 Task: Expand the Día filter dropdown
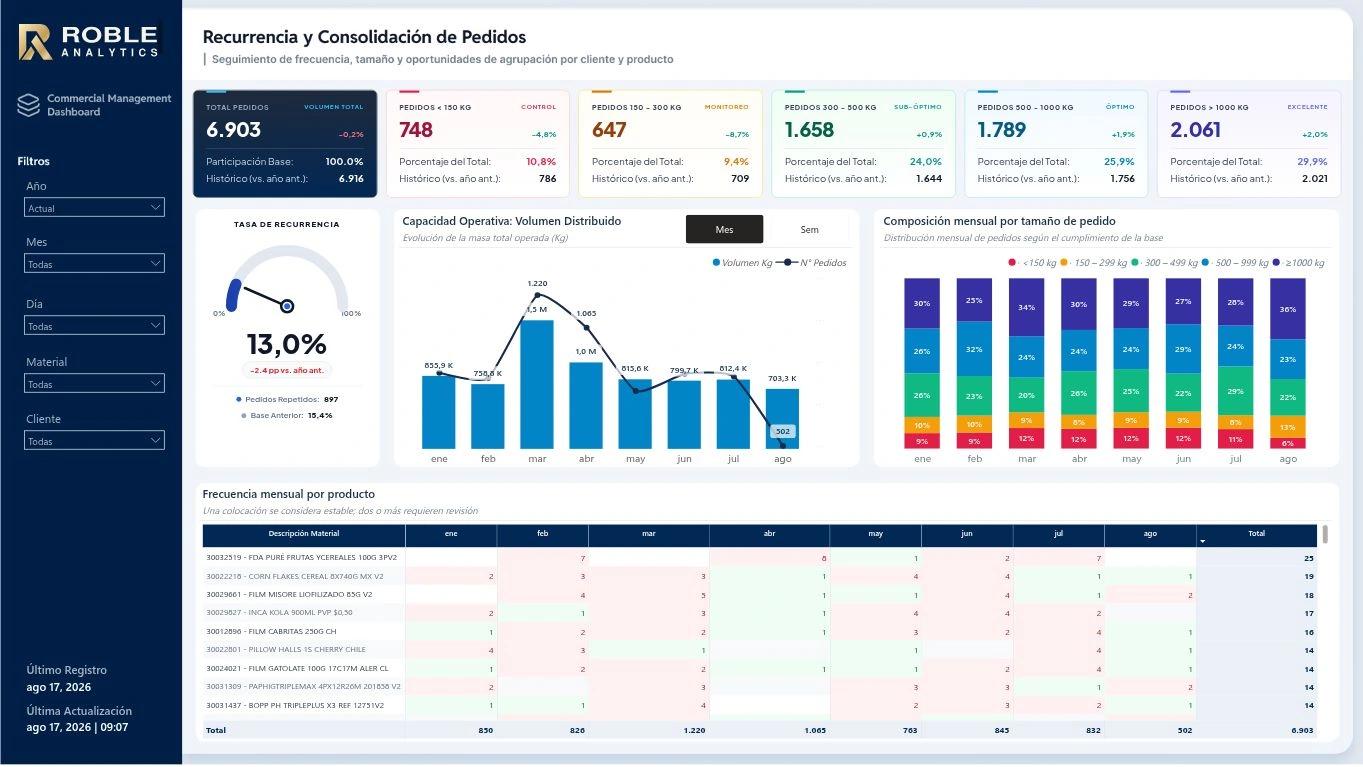[x=94, y=326]
